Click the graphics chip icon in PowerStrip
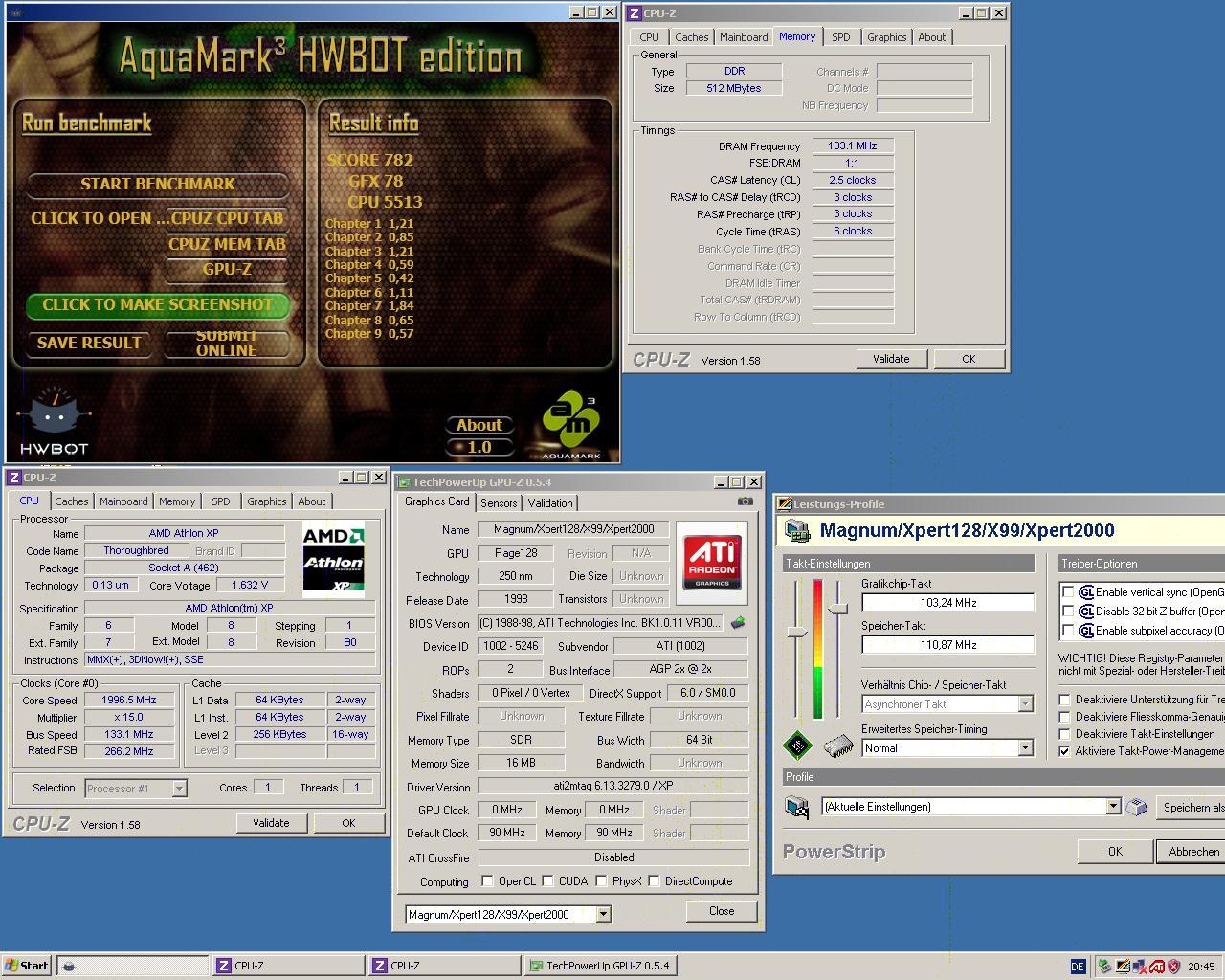Viewport: 1225px width, 980px height. pyautogui.click(x=798, y=745)
